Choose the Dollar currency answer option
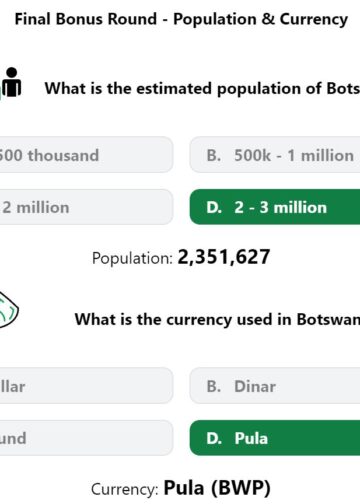The width and height of the screenshot is (360, 504). [86, 386]
